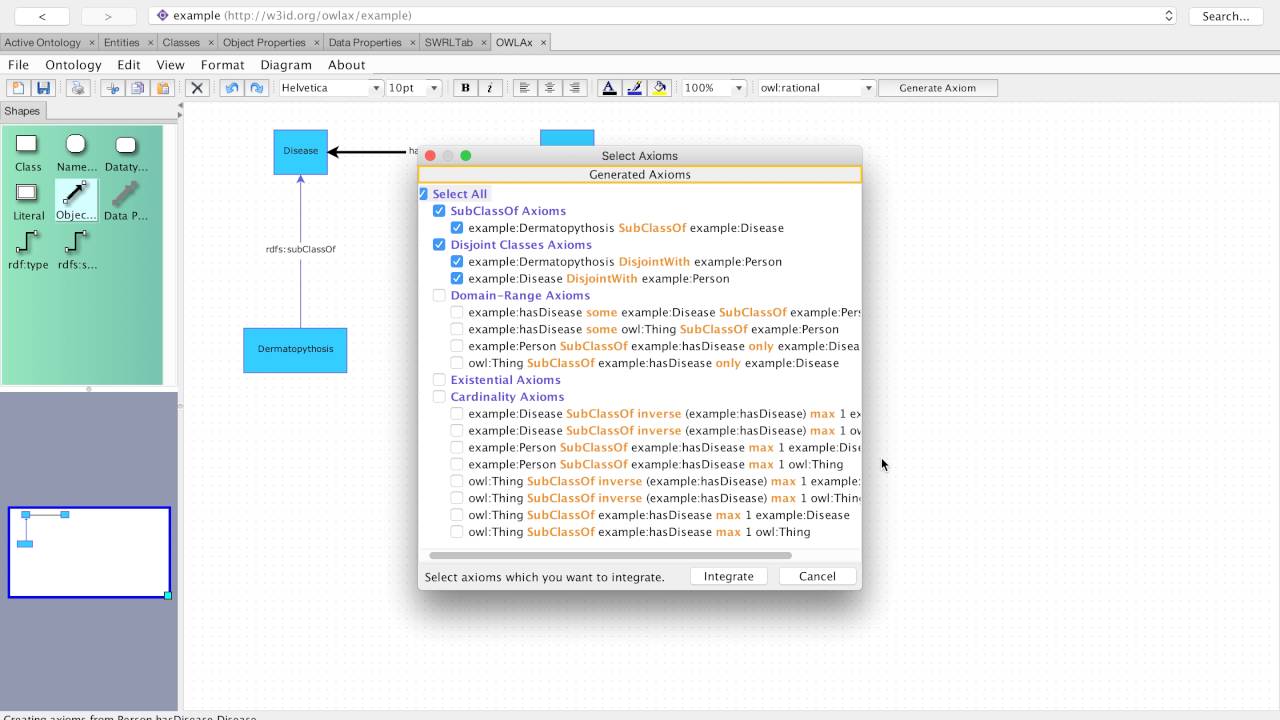Click the Paste clipboard icon
The image size is (1280, 720).
(x=164, y=88)
